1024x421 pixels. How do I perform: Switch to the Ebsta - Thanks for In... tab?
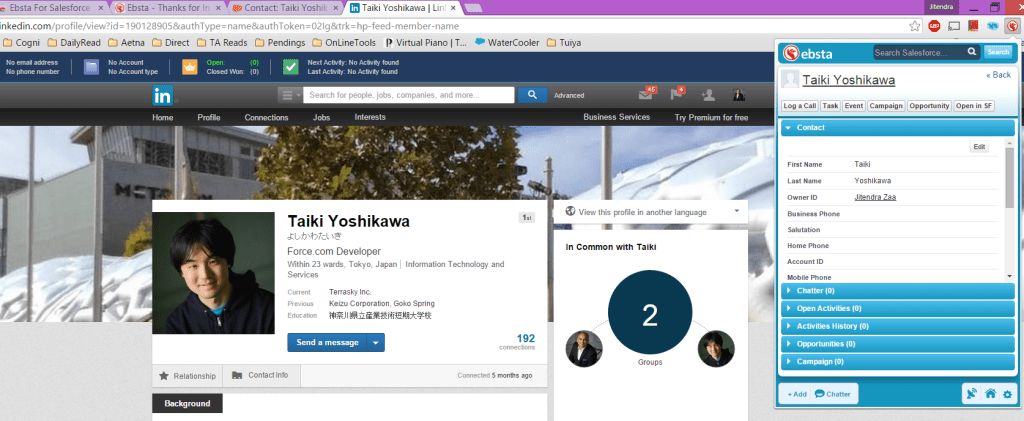pos(167,8)
